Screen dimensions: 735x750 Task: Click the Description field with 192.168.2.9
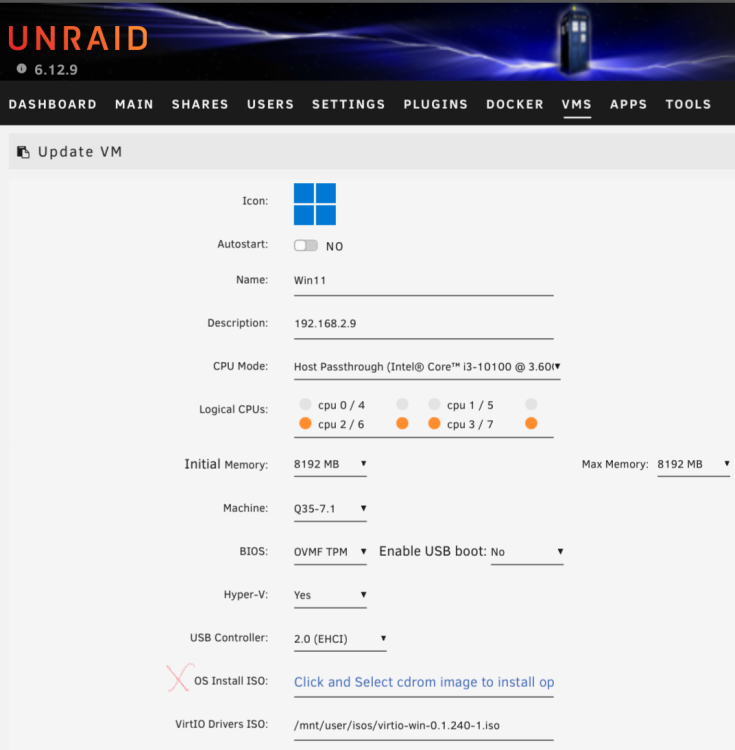point(424,324)
